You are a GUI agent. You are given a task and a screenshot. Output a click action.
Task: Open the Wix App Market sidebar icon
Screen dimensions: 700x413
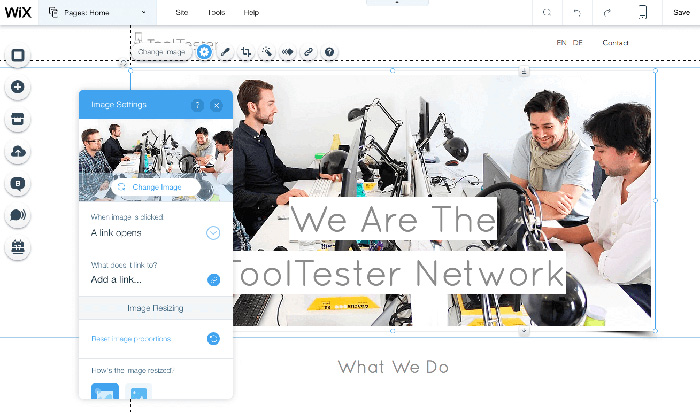tap(18, 119)
